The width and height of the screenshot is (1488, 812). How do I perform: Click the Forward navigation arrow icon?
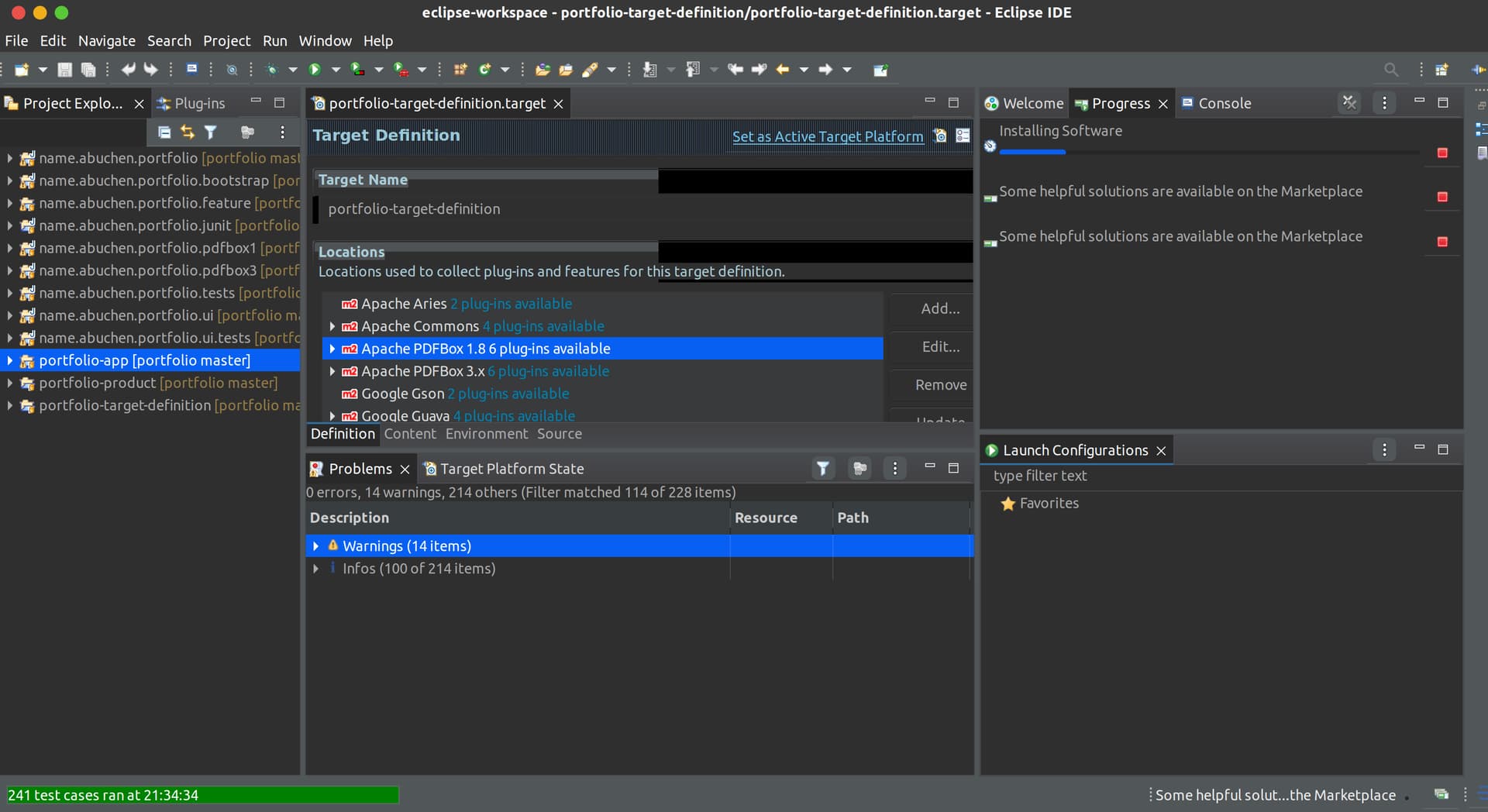(x=825, y=70)
